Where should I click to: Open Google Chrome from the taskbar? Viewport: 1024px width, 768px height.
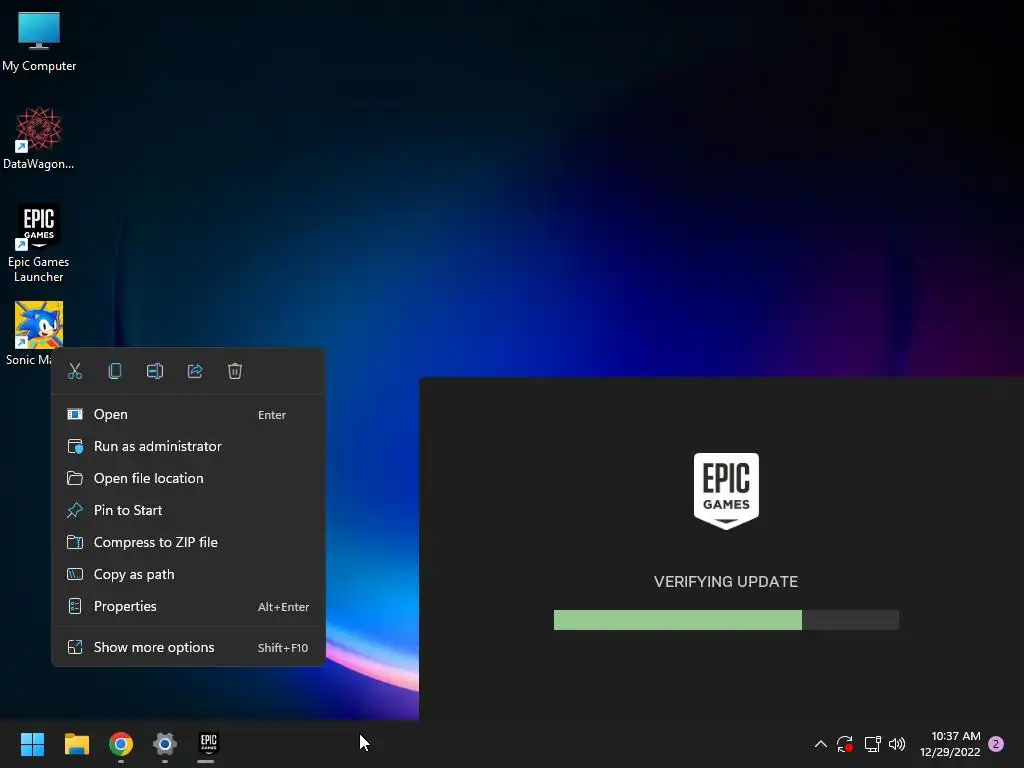121,744
